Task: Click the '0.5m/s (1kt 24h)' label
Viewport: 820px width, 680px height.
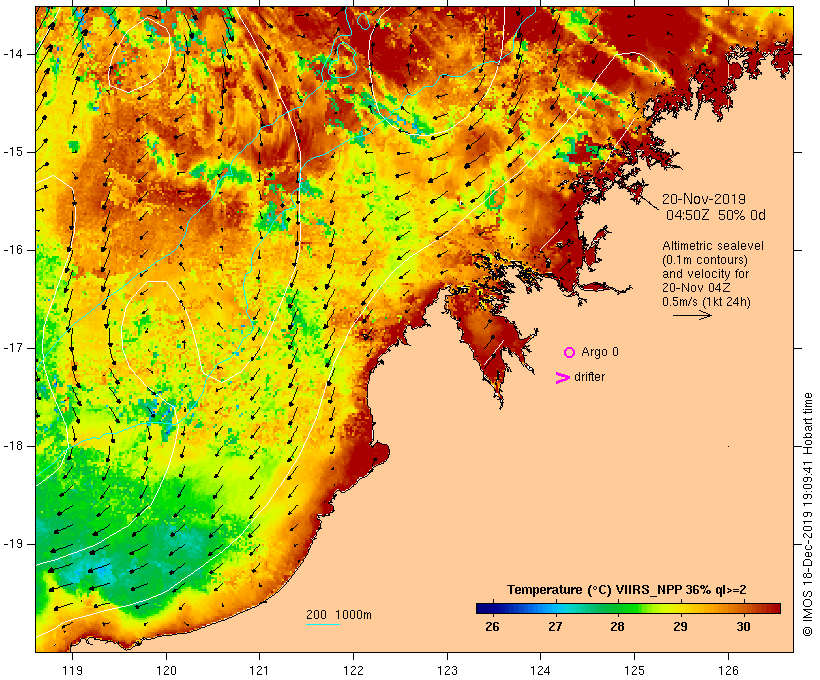Action: pos(706,302)
